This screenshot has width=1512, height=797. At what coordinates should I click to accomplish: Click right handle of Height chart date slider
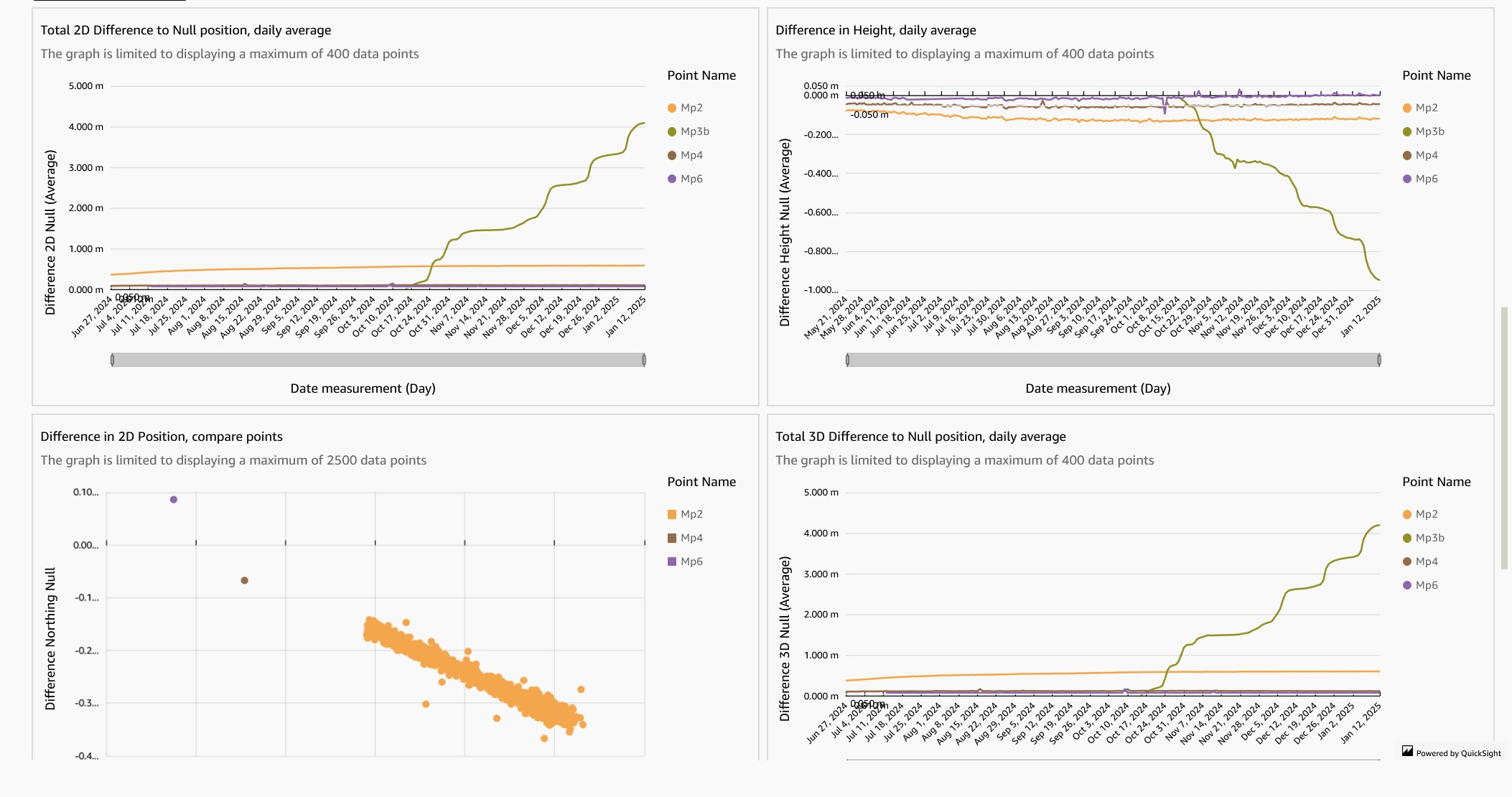[1379, 360]
